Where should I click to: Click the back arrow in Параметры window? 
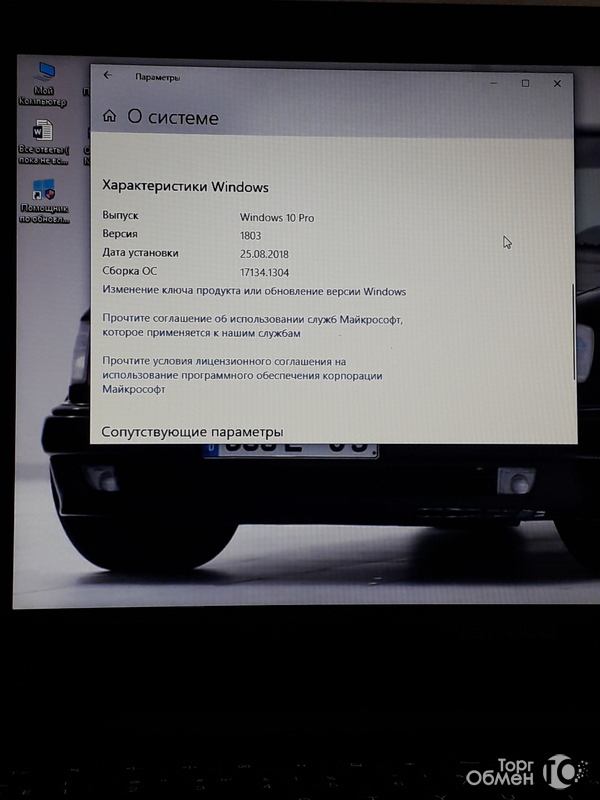(108, 76)
